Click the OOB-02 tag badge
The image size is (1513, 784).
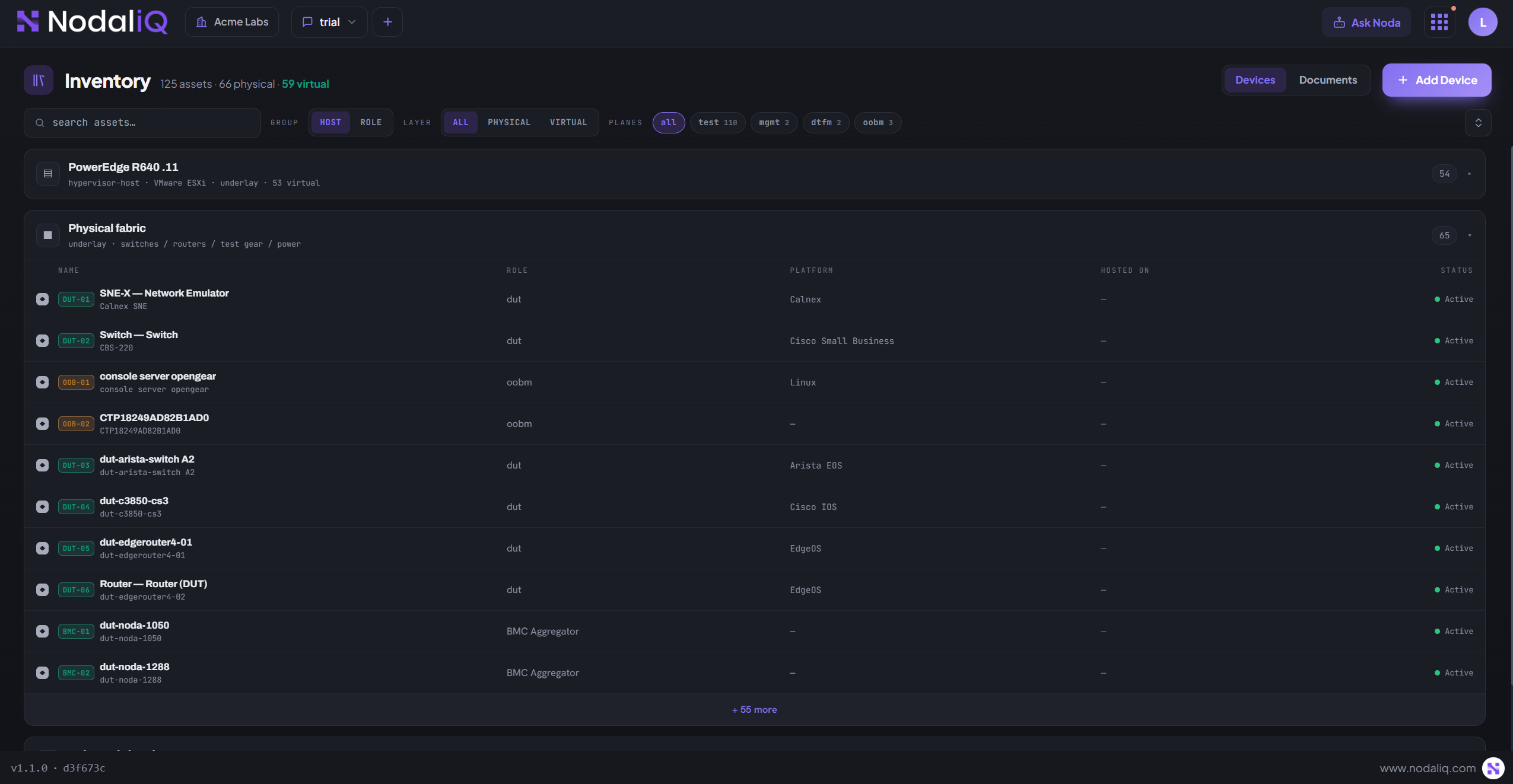pyautogui.click(x=76, y=424)
